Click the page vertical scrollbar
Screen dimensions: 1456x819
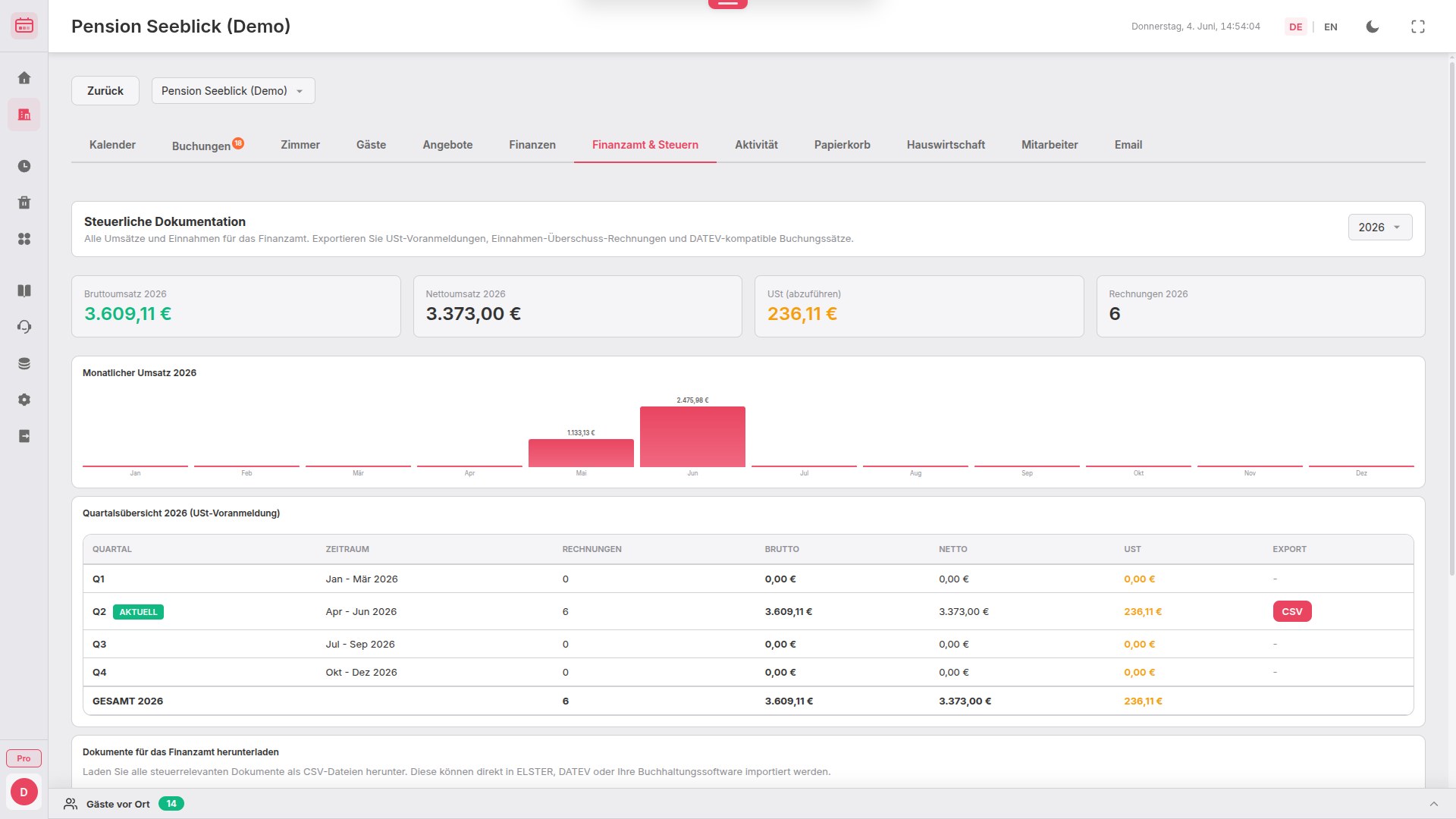pos(1452,318)
